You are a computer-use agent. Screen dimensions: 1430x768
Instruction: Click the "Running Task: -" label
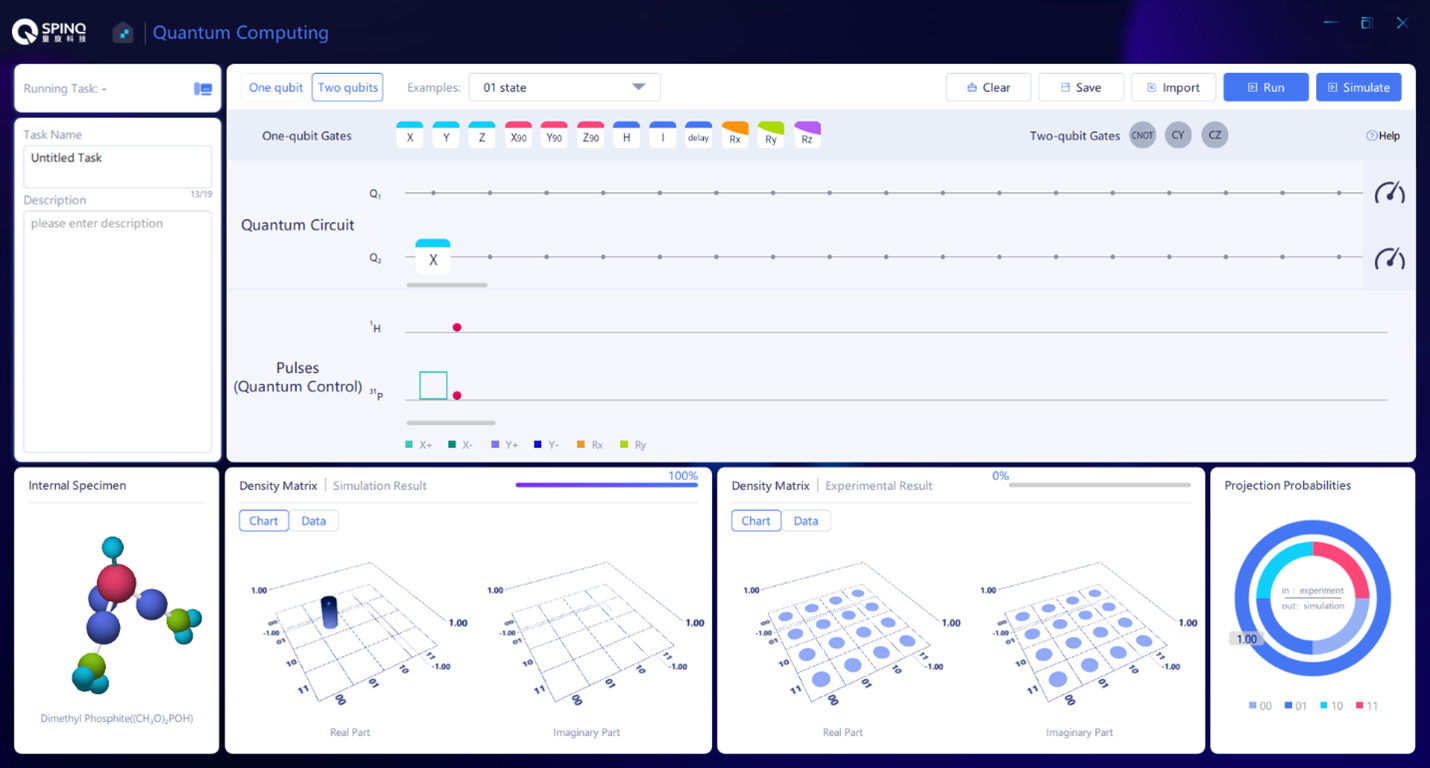click(x=65, y=89)
